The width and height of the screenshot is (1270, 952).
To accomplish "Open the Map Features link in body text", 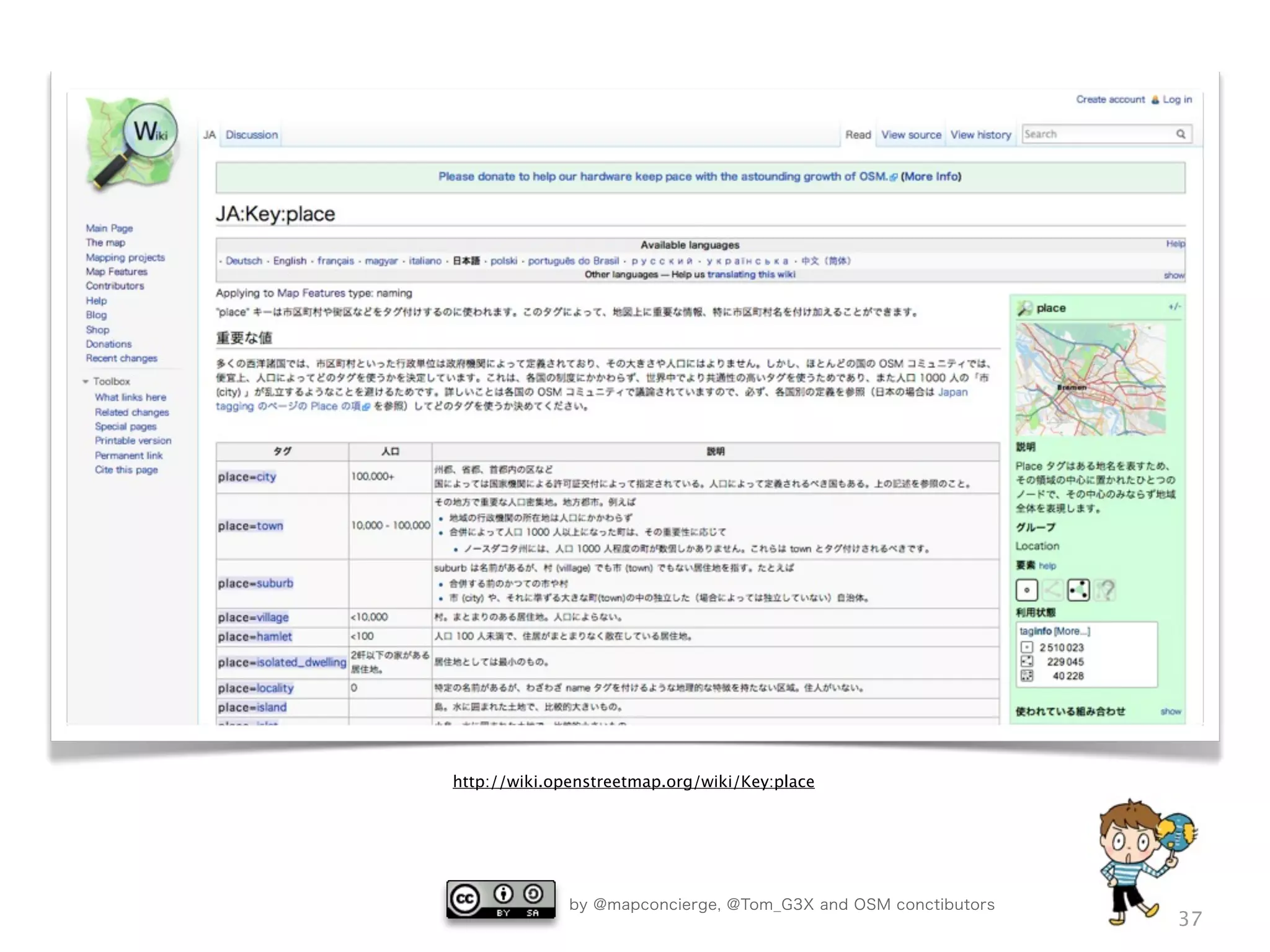I will (x=311, y=293).
